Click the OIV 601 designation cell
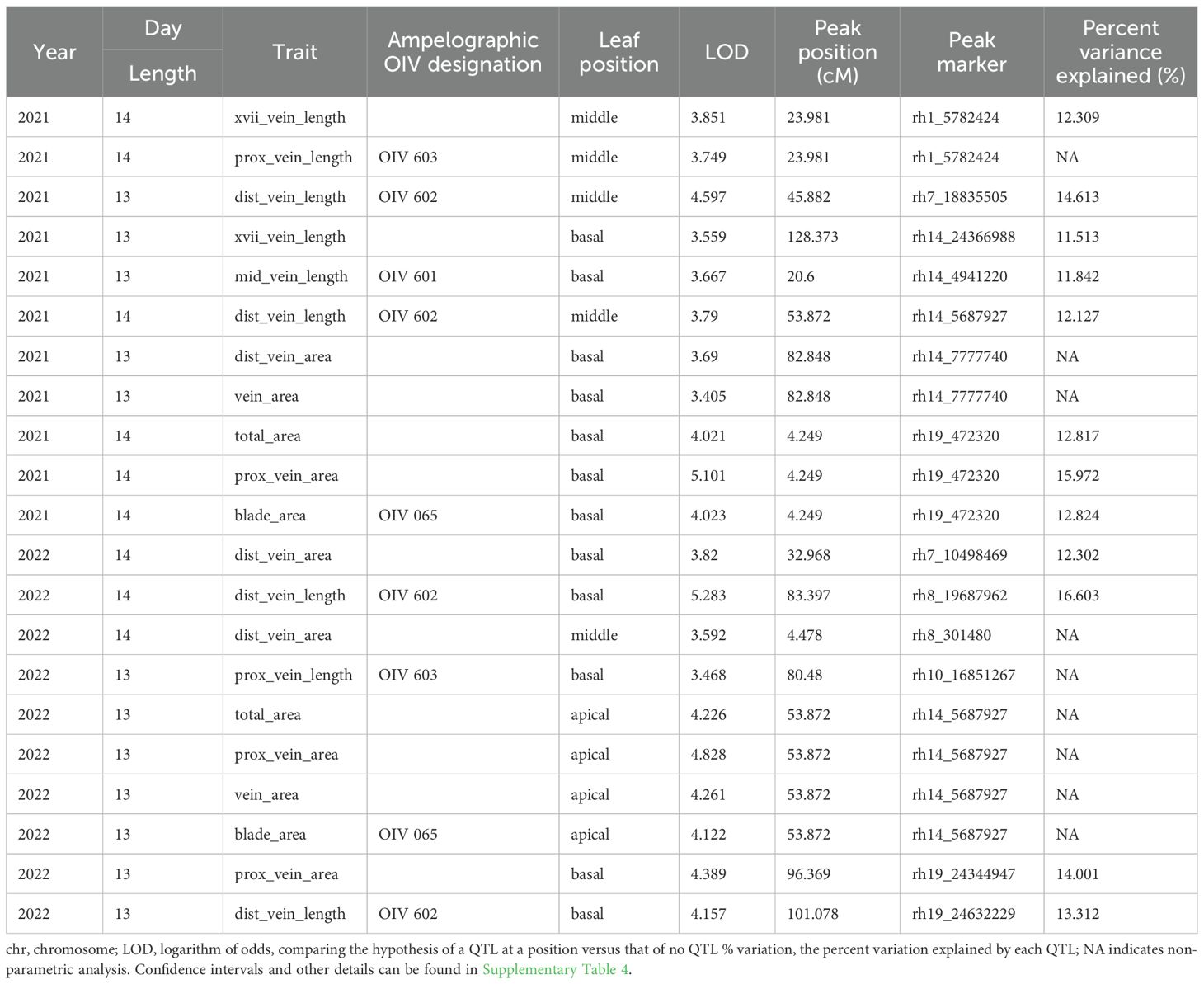 [408, 276]
